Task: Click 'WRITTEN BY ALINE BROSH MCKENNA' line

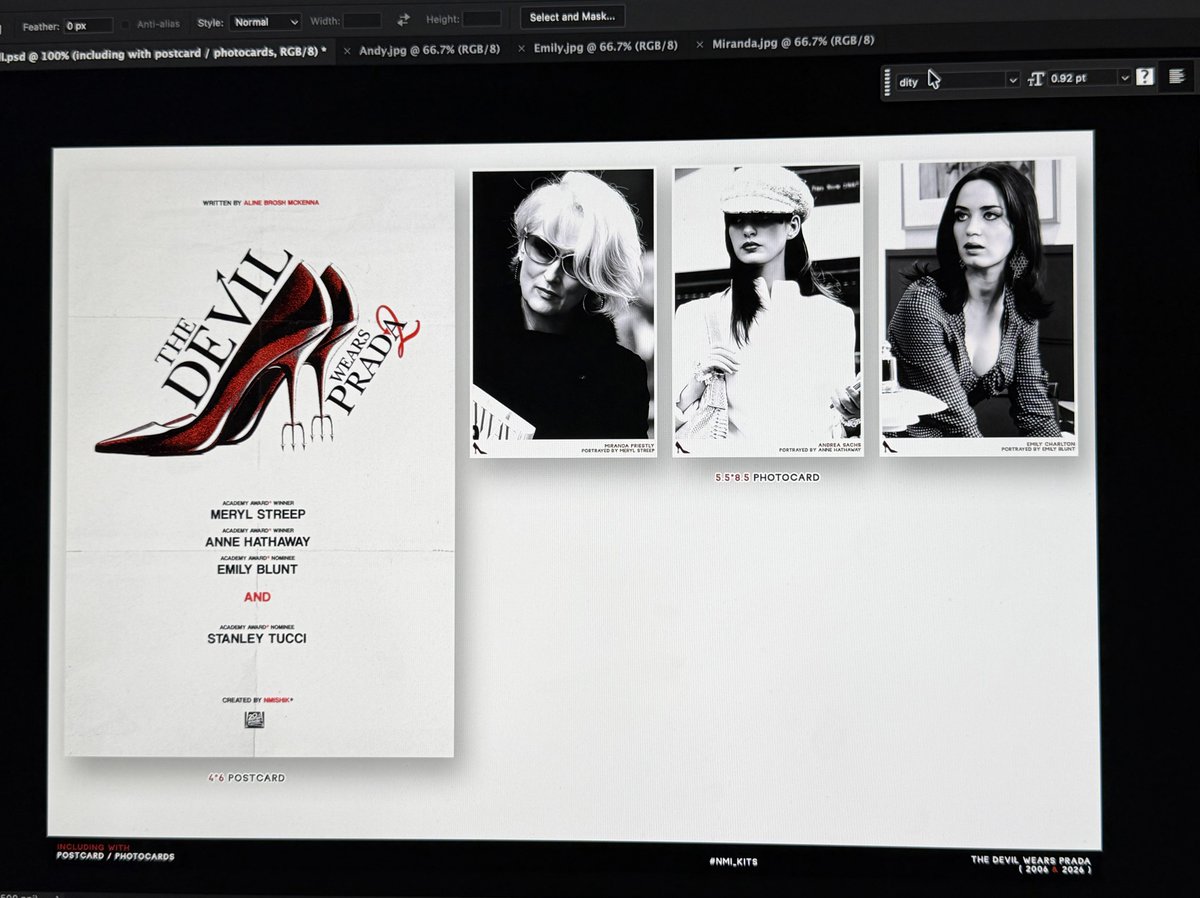Action: click(260, 202)
